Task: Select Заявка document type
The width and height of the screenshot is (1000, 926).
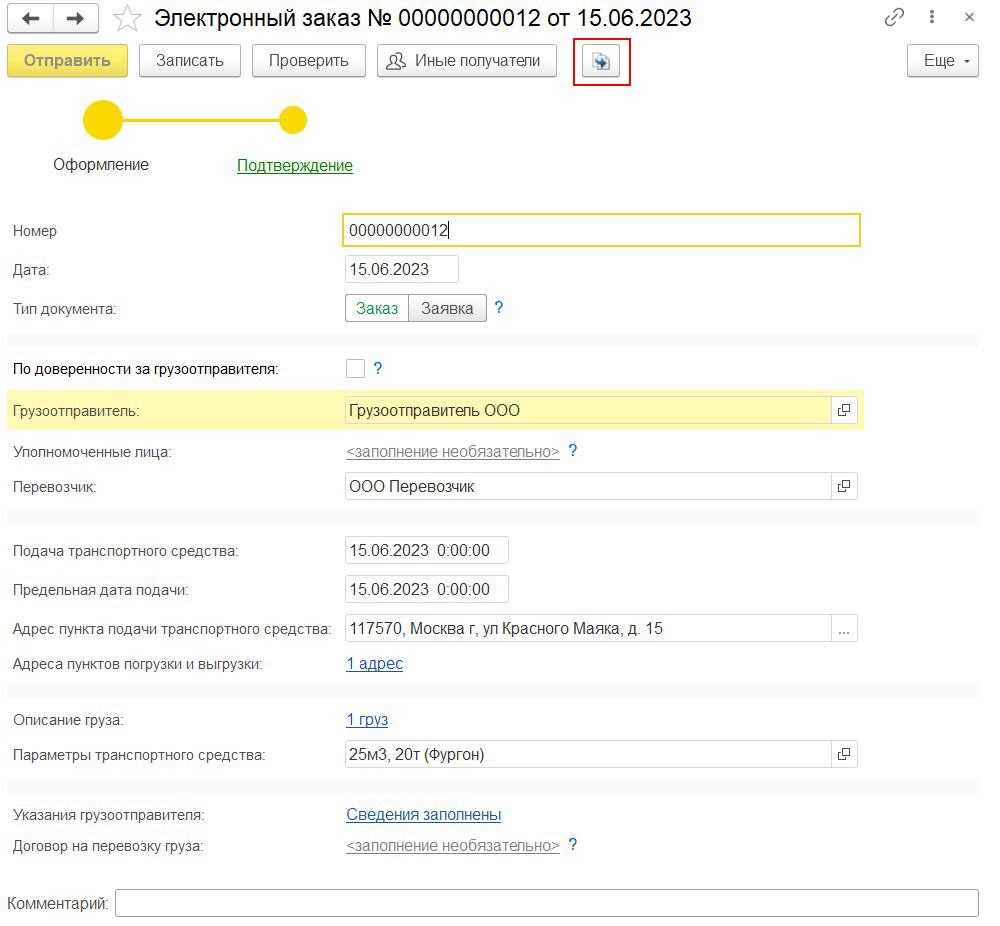Action: tap(447, 308)
